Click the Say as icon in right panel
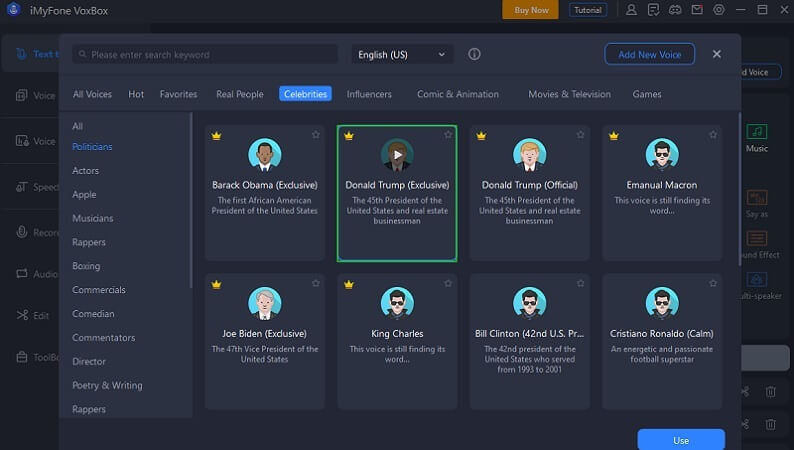 pyautogui.click(x=757, y=197)
